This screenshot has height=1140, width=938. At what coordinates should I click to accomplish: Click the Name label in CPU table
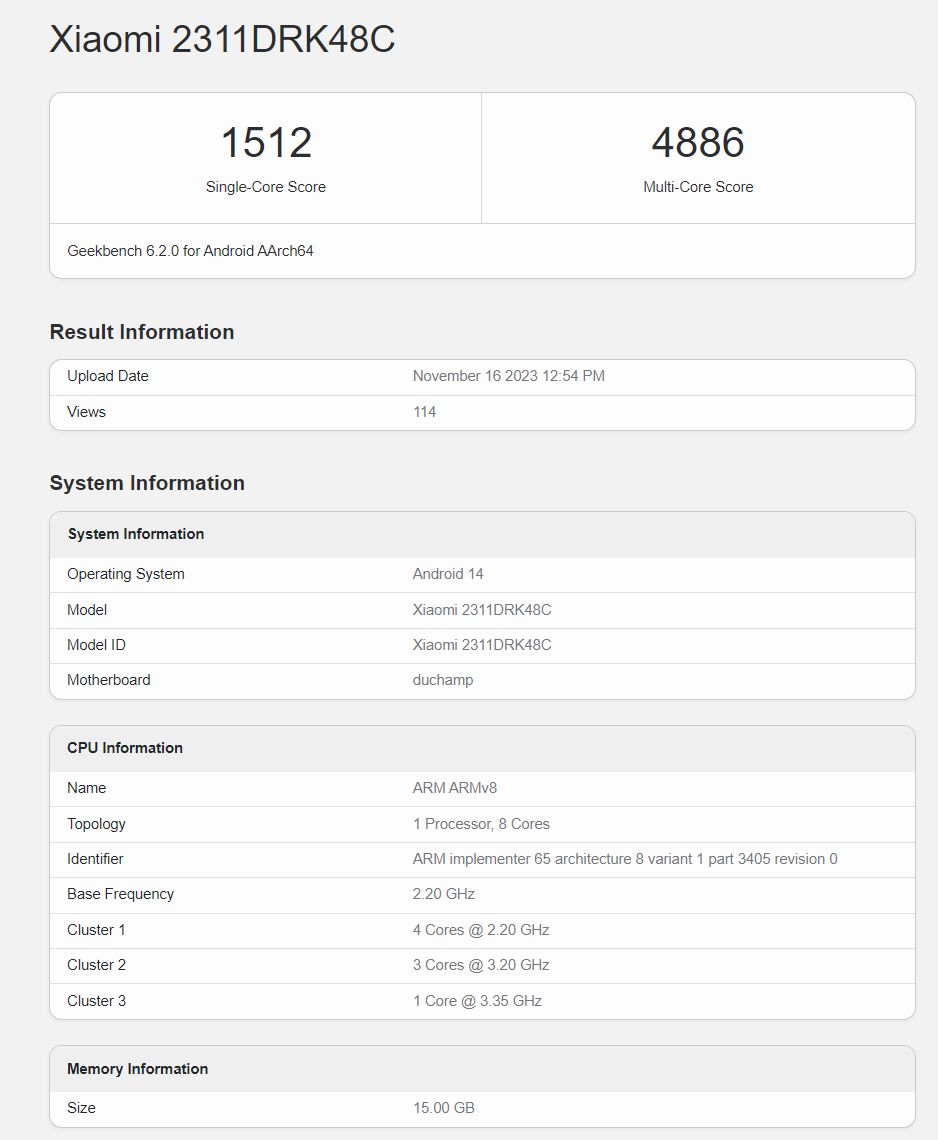point(87,787)
